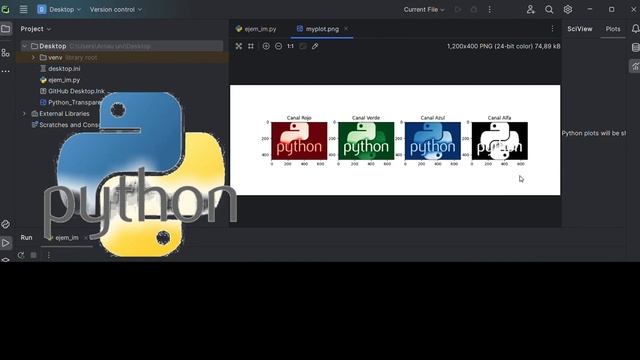The height and width of the screenshot is (360, 640).
Task: Click the Run button in title bar
Action: click(458, 9)
